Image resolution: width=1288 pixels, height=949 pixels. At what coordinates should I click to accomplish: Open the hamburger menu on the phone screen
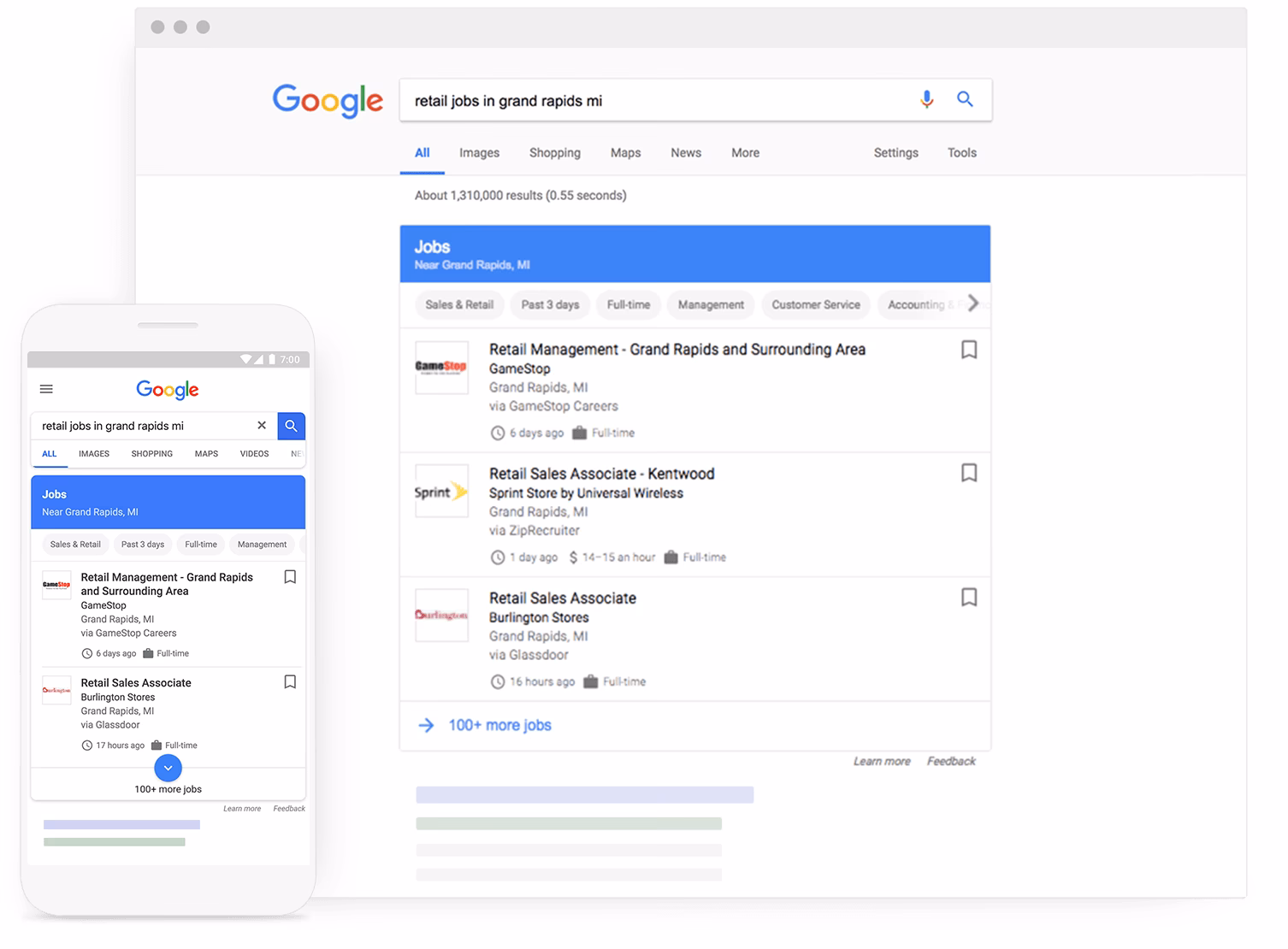point(46,388)
